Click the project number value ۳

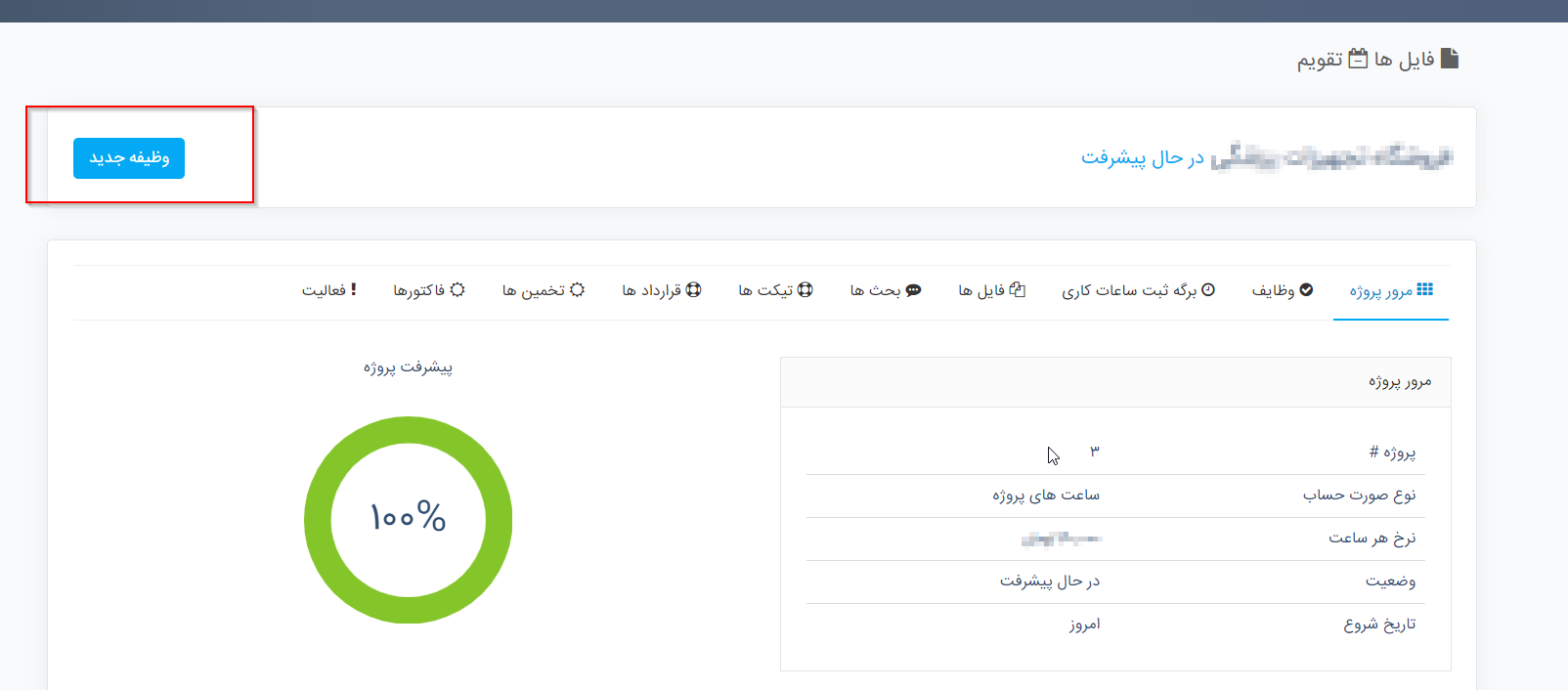1095,452
